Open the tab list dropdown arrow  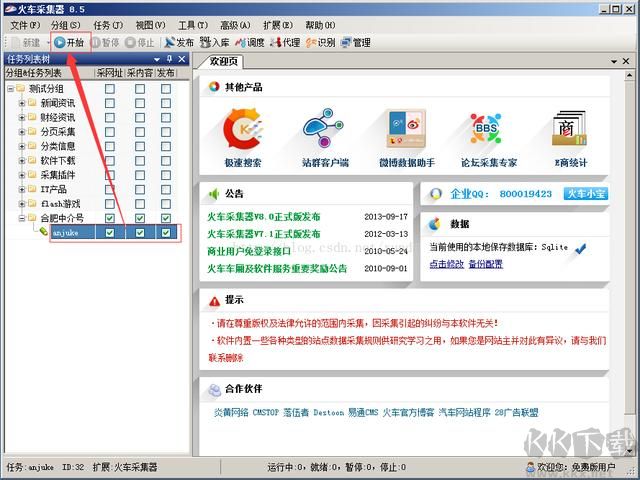tap(614, 61)
